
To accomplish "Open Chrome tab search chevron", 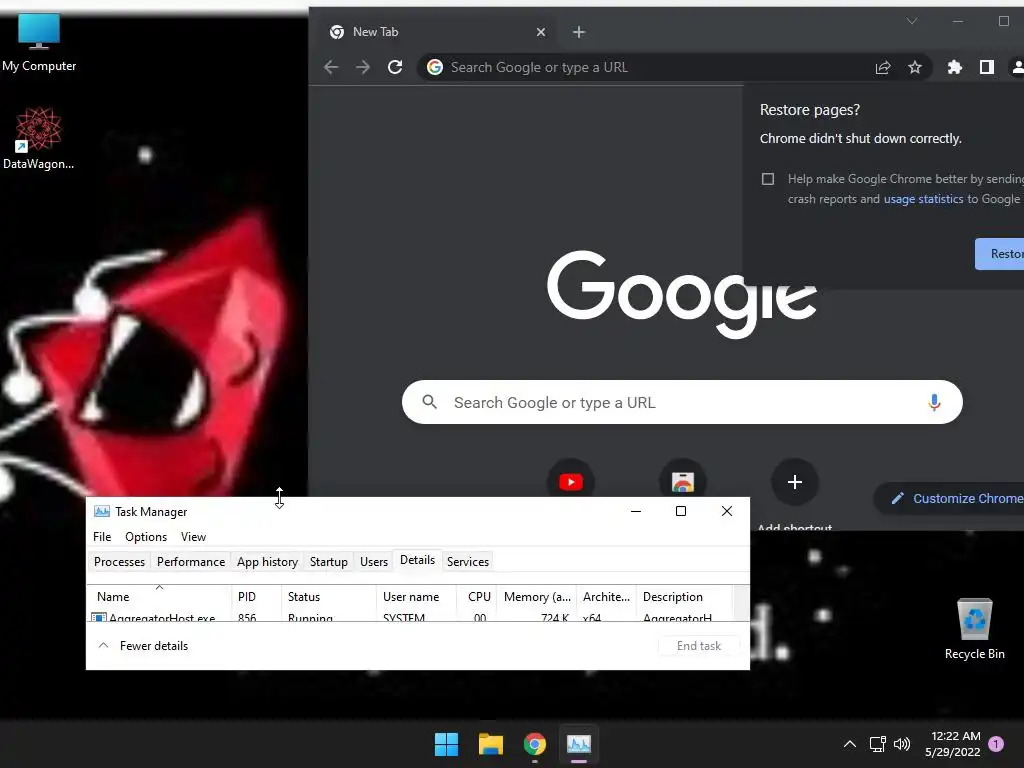I will tap(912, 22).
